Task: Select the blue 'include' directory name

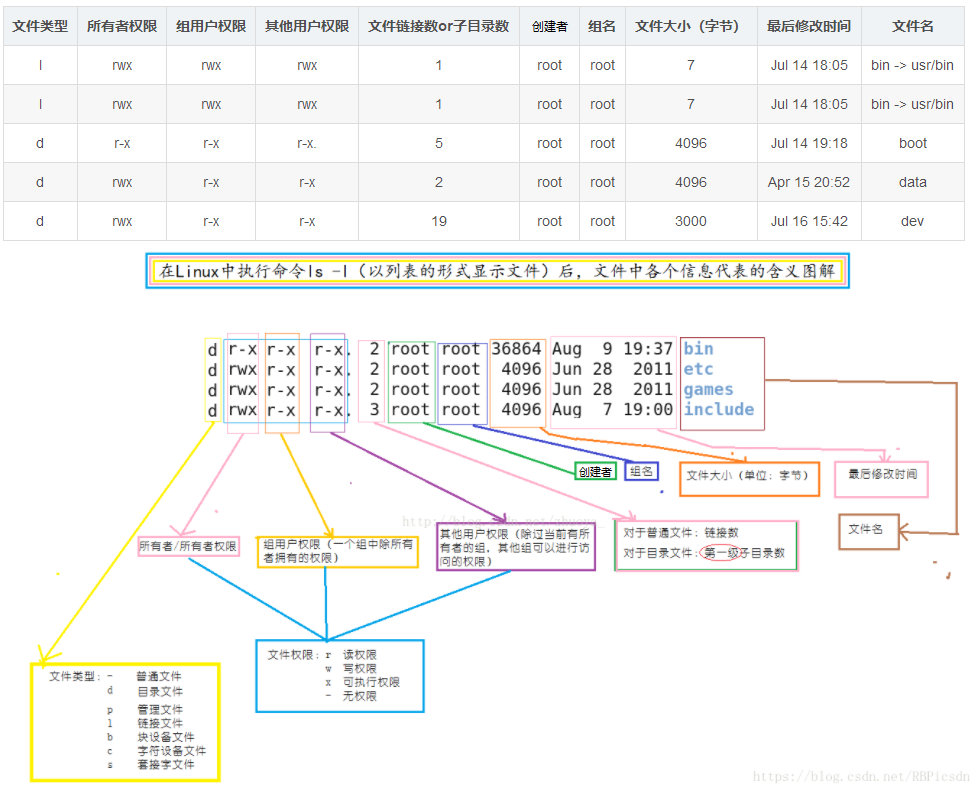Action: pos(718,410)
